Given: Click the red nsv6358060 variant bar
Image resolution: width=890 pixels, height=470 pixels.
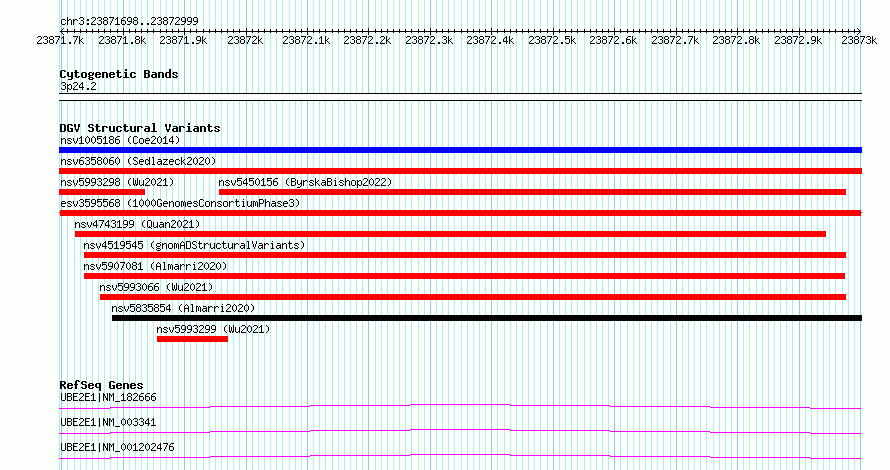Looking at the screenshot, I should click(x=460, y=171).
